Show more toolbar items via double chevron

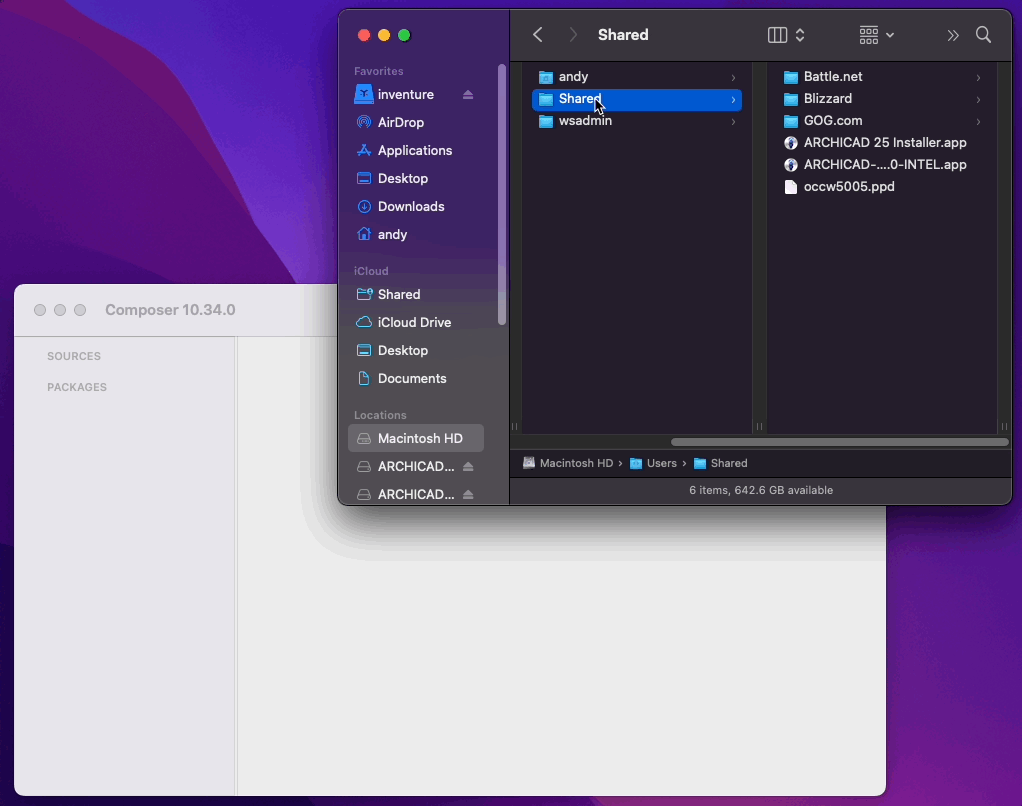coord(953,35)
